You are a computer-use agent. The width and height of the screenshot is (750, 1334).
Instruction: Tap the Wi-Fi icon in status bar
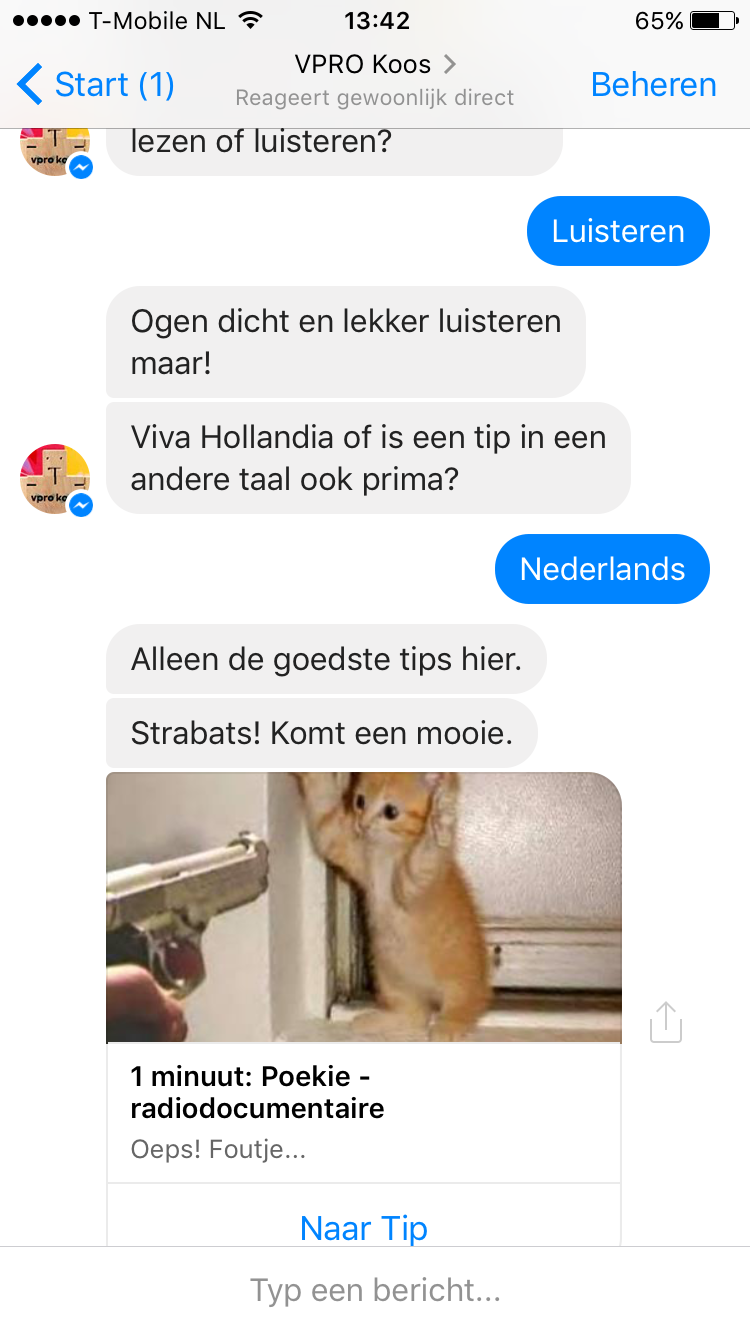252,21
